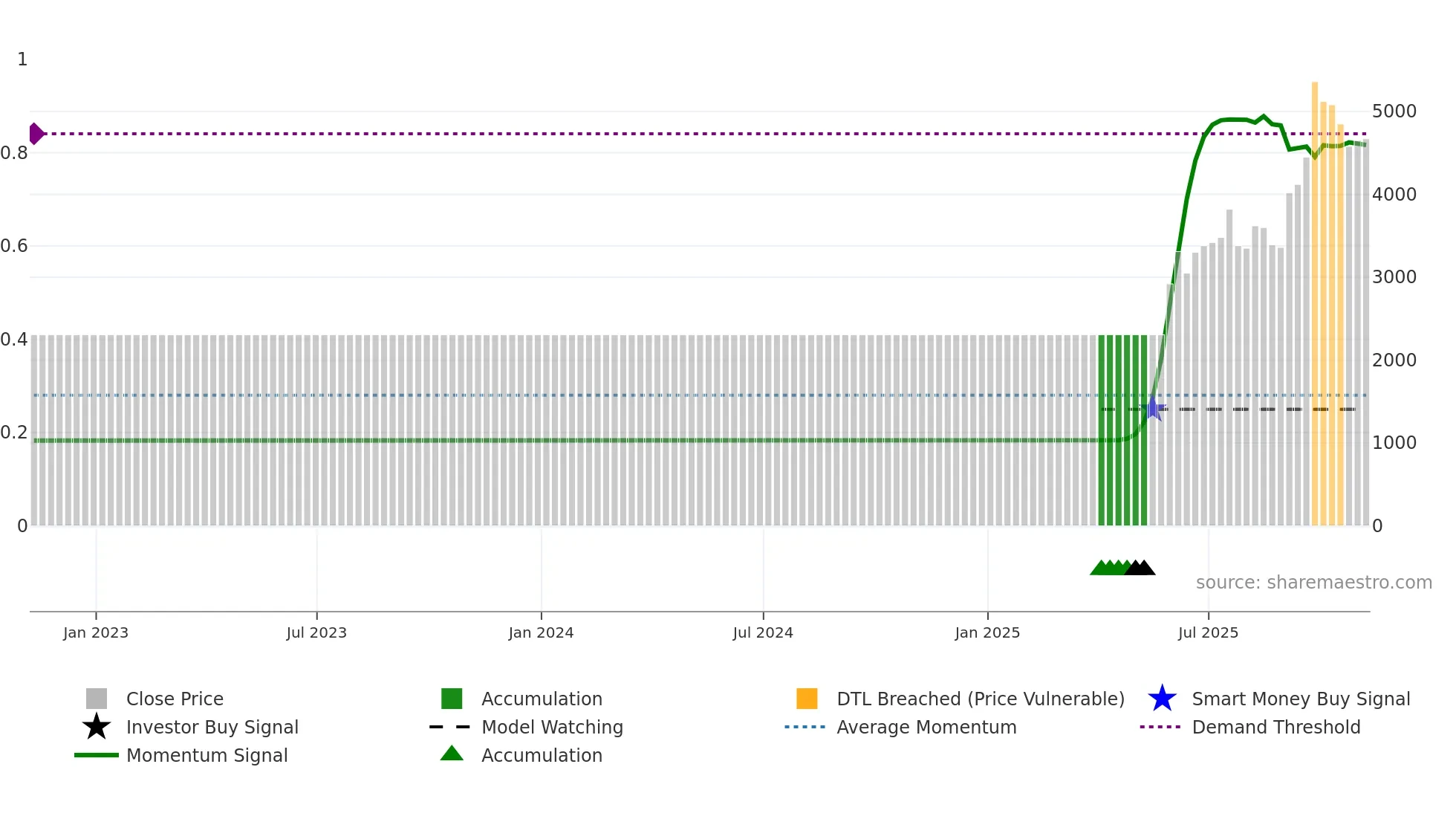Click the orange DTL Breached legend swatch
Viewport: 1456px width, 819px height.
pos(807,699)
